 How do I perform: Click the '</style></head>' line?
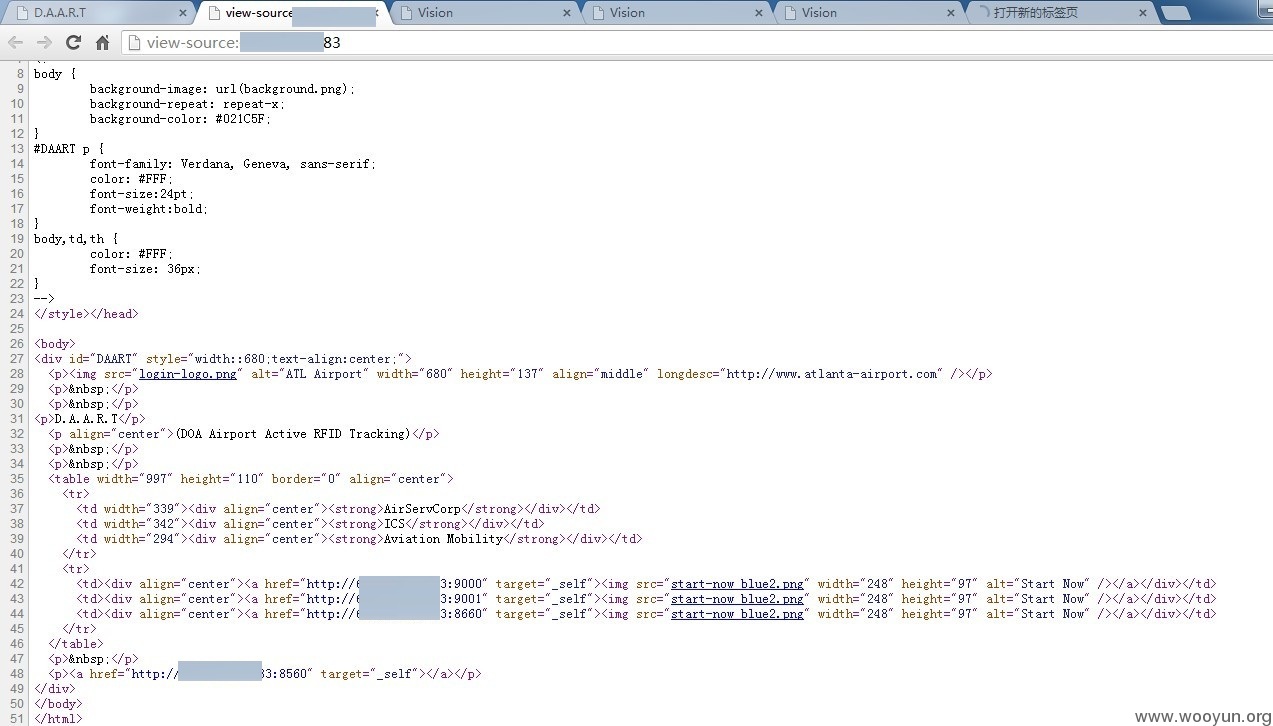tap(86, 314)
